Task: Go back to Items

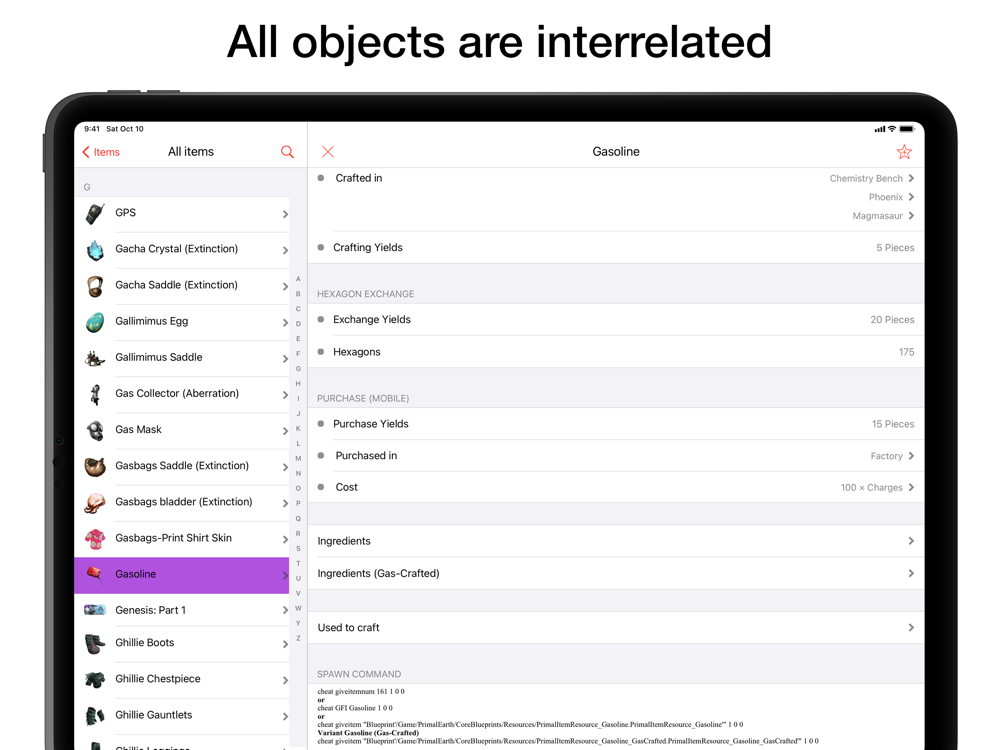Action: point(101,152)
